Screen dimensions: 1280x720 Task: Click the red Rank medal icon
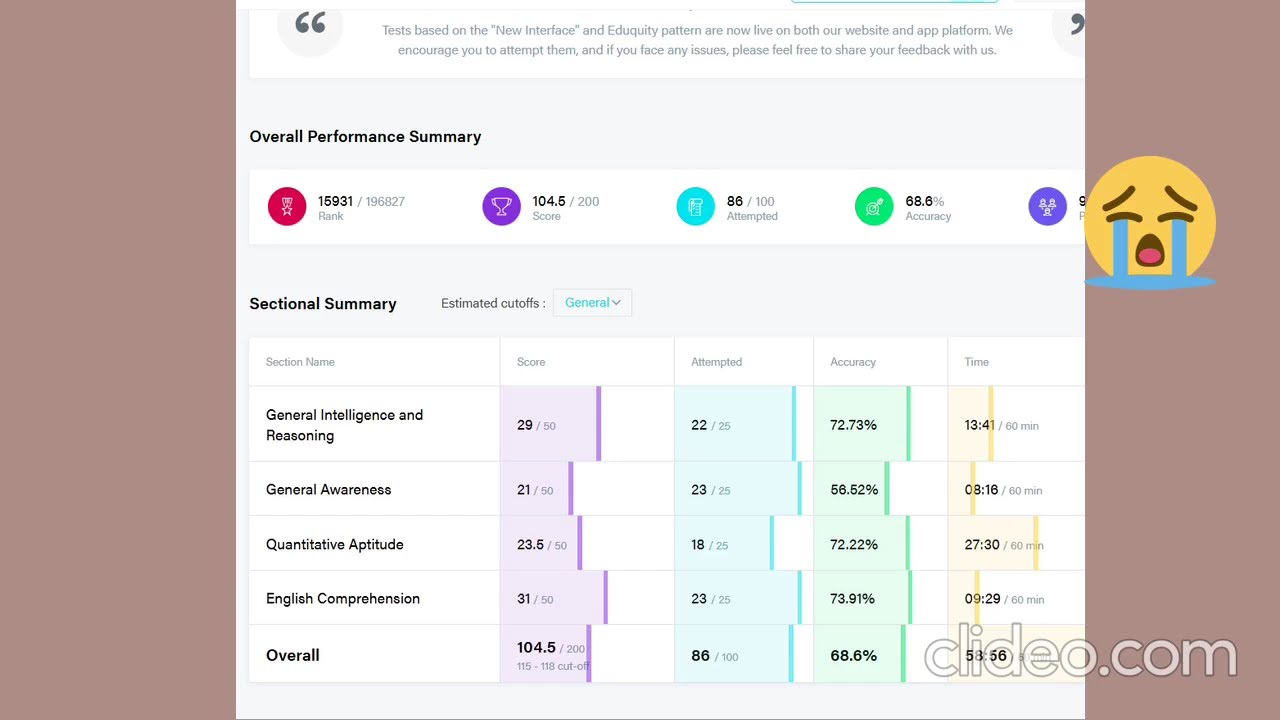point(287,207)
